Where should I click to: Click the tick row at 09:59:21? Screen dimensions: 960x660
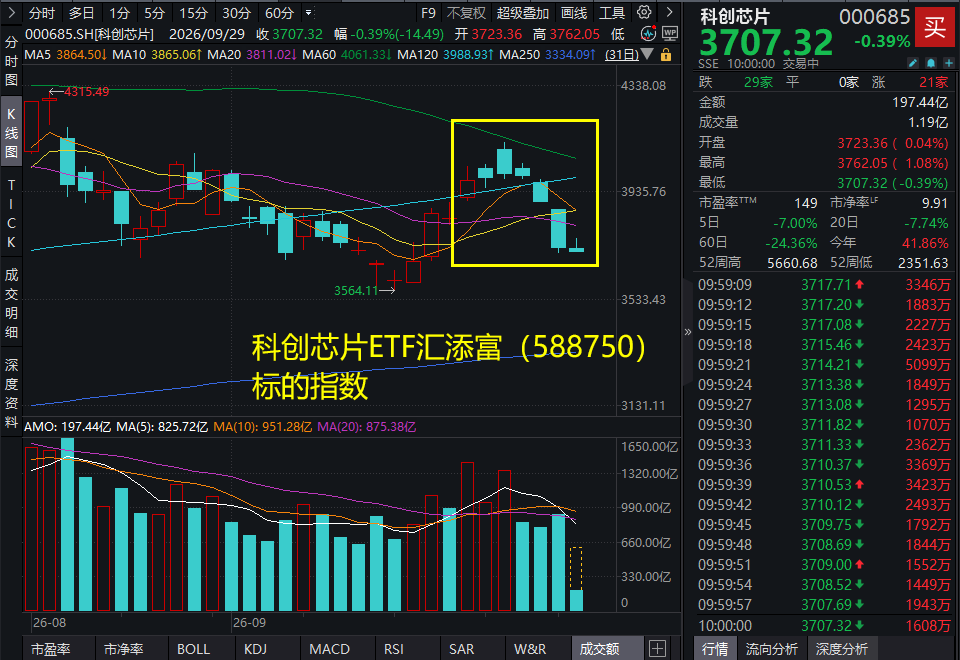click(824, 365)
